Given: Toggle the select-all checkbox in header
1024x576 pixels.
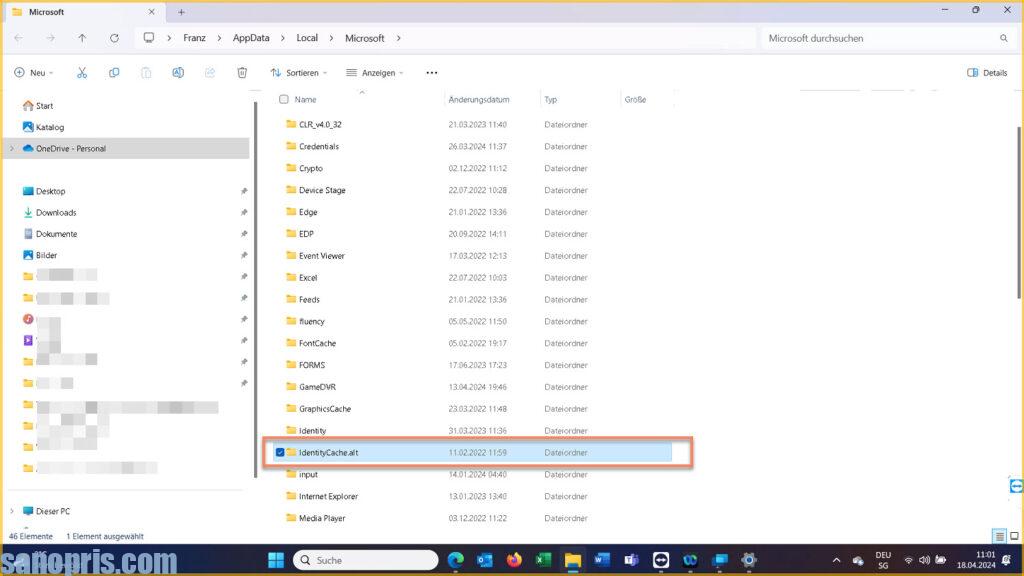Looking at the screenshot, I should pyautogui.click(x=284, y=99).
